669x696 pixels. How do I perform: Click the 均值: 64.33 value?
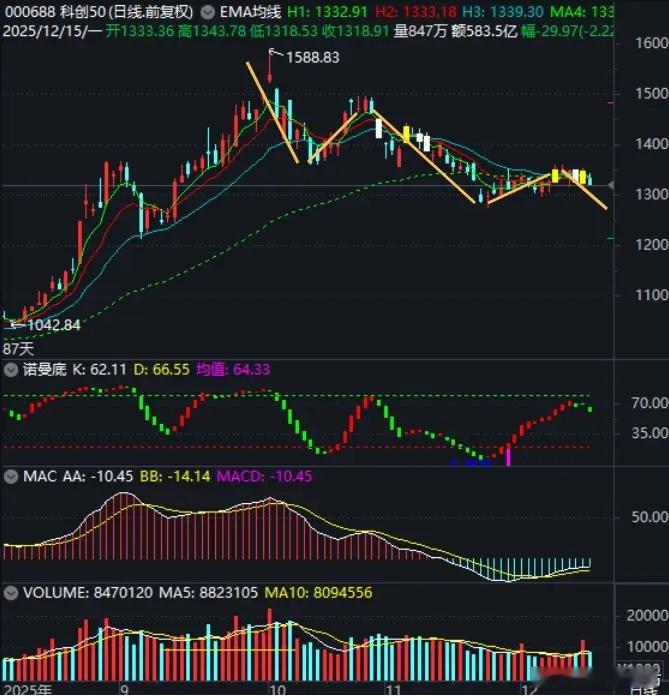[233, 369]
